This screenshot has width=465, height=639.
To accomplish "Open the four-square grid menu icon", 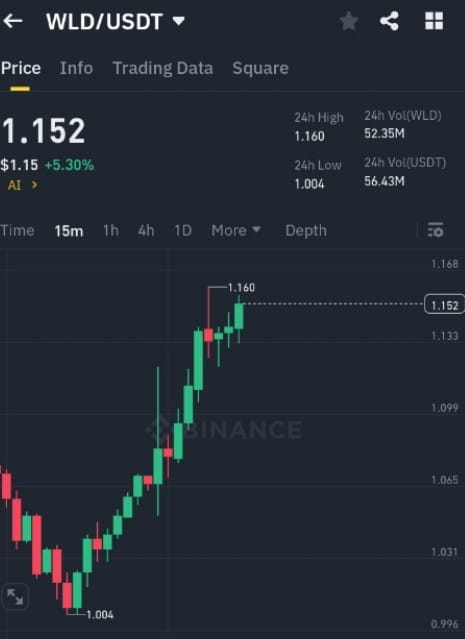I will [434, 21].
